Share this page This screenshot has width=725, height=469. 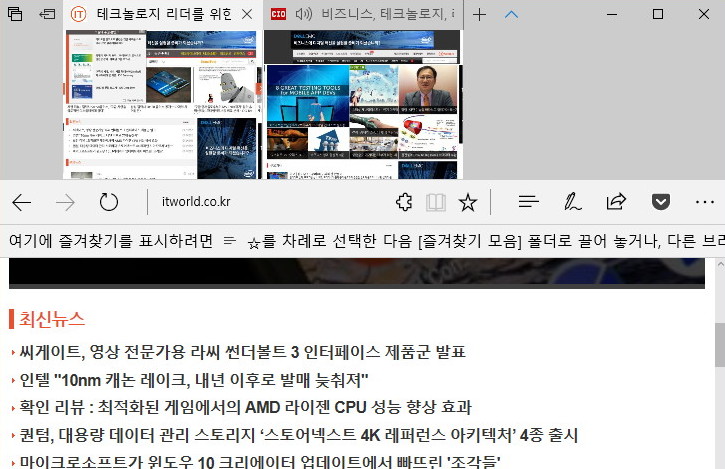pos(616,202)
